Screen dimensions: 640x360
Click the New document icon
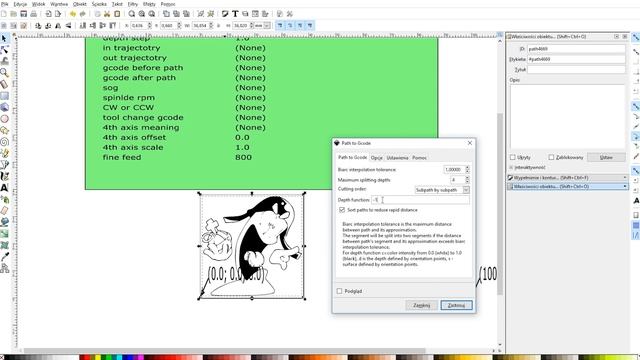[x=4, y=14]
